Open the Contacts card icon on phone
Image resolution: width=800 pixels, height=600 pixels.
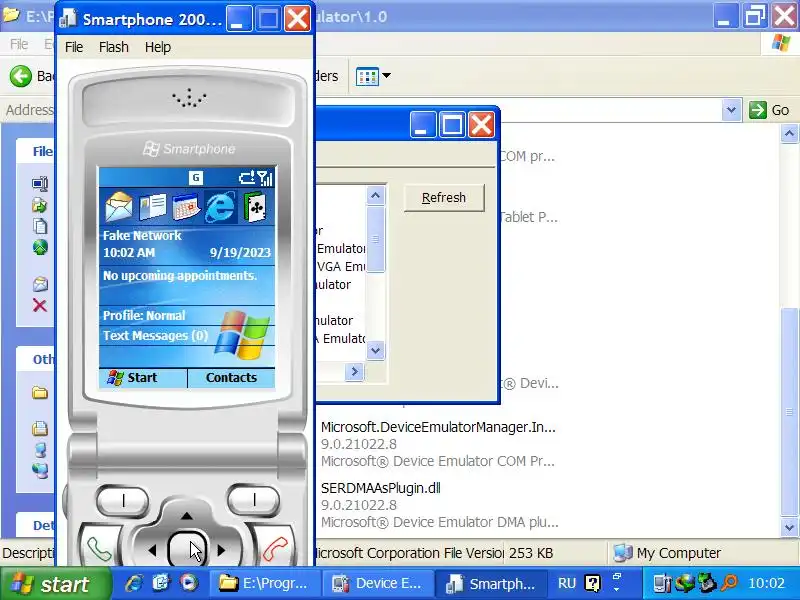tap(152, 207)
